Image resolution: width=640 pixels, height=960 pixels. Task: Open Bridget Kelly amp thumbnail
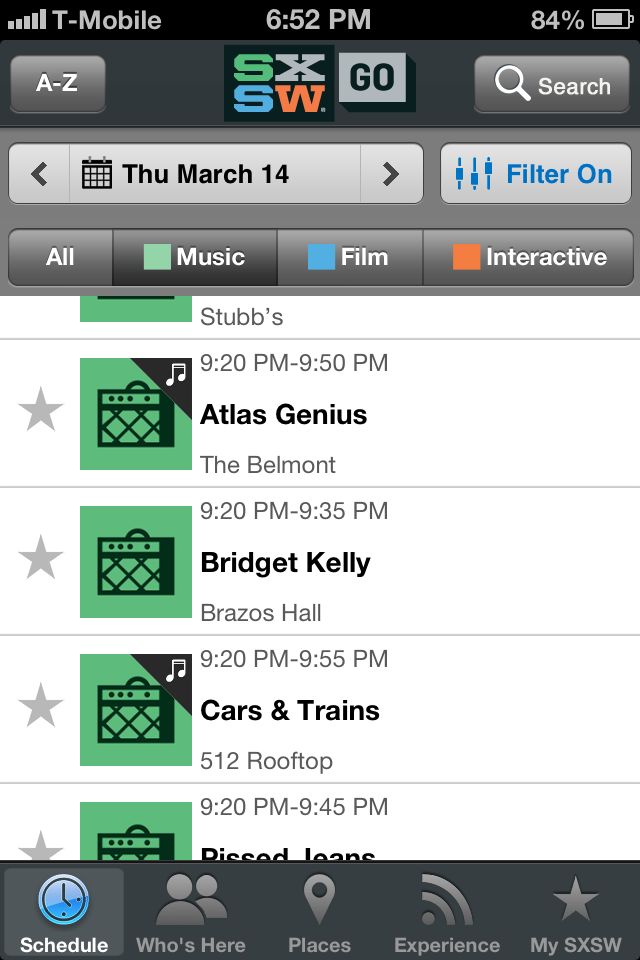(135, 561)
